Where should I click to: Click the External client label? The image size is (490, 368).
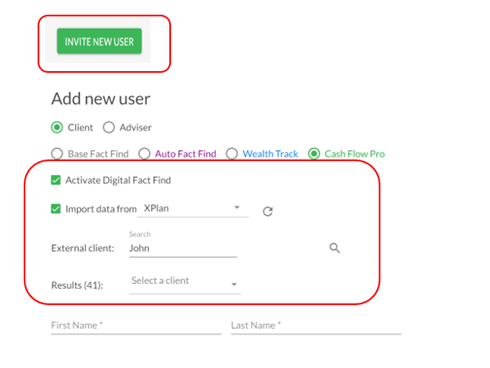tap(83, 248)
